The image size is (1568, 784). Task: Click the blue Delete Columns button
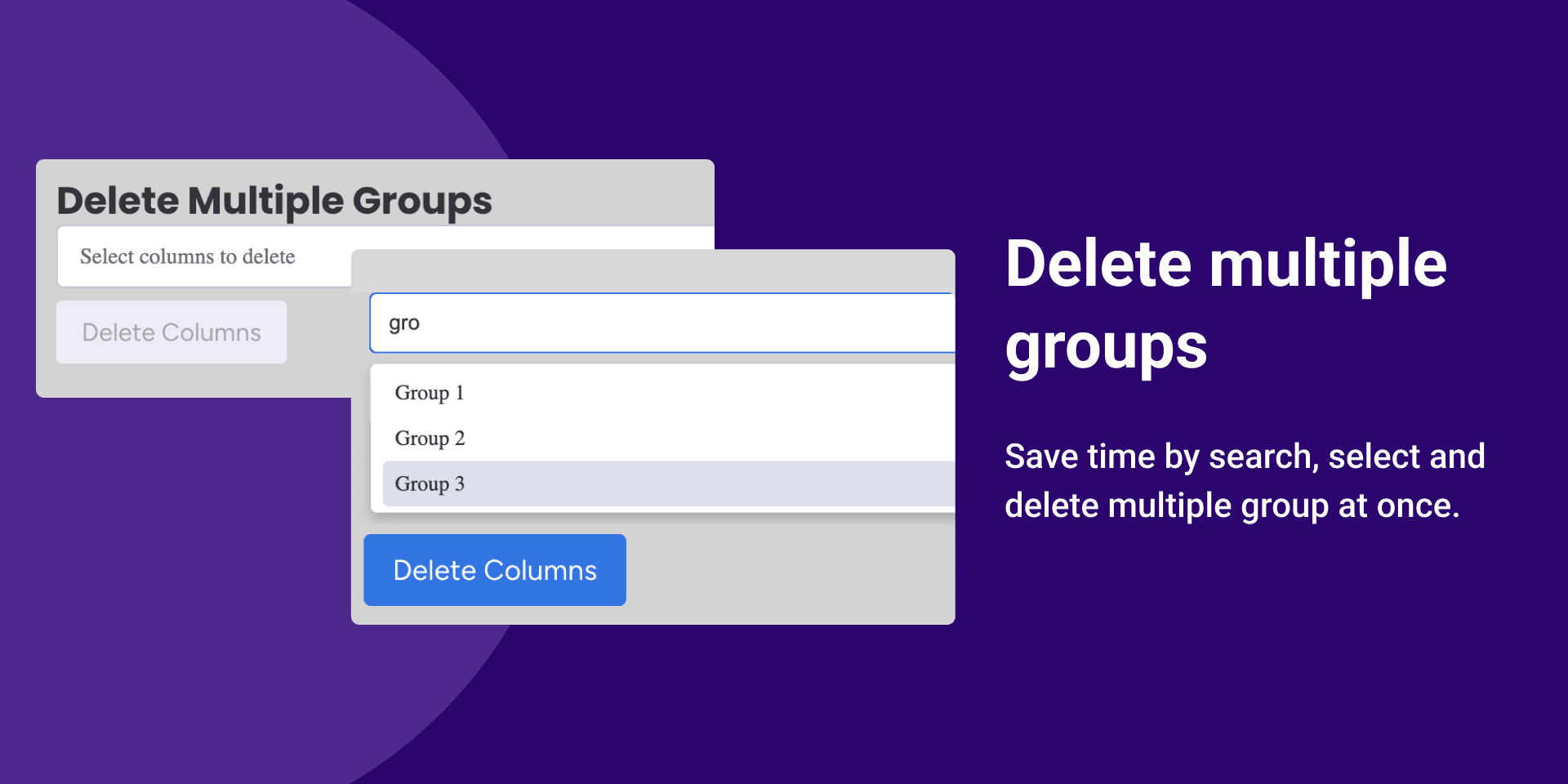(495, 570)
